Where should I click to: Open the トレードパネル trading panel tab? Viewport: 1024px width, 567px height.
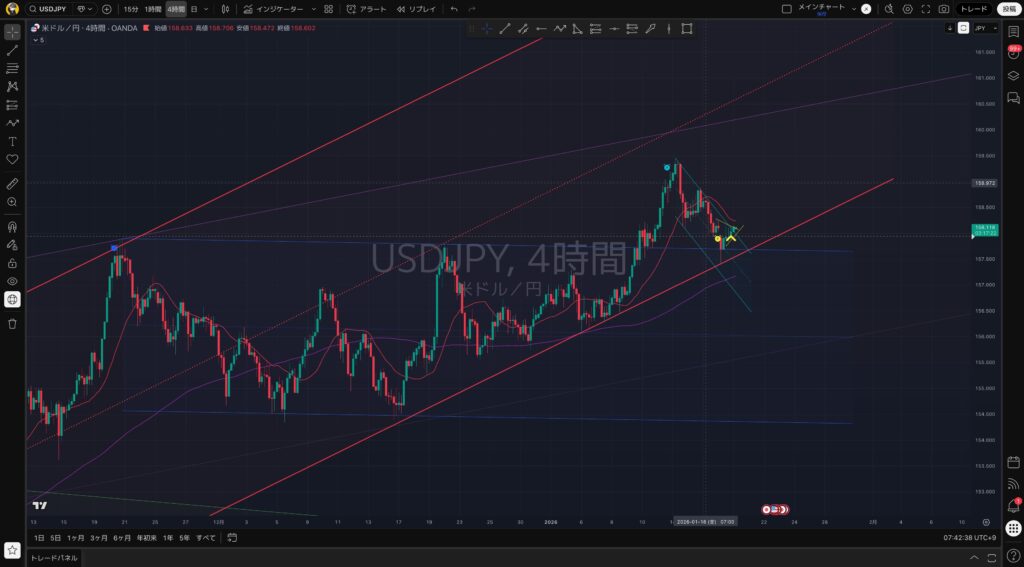coord(54,558)
